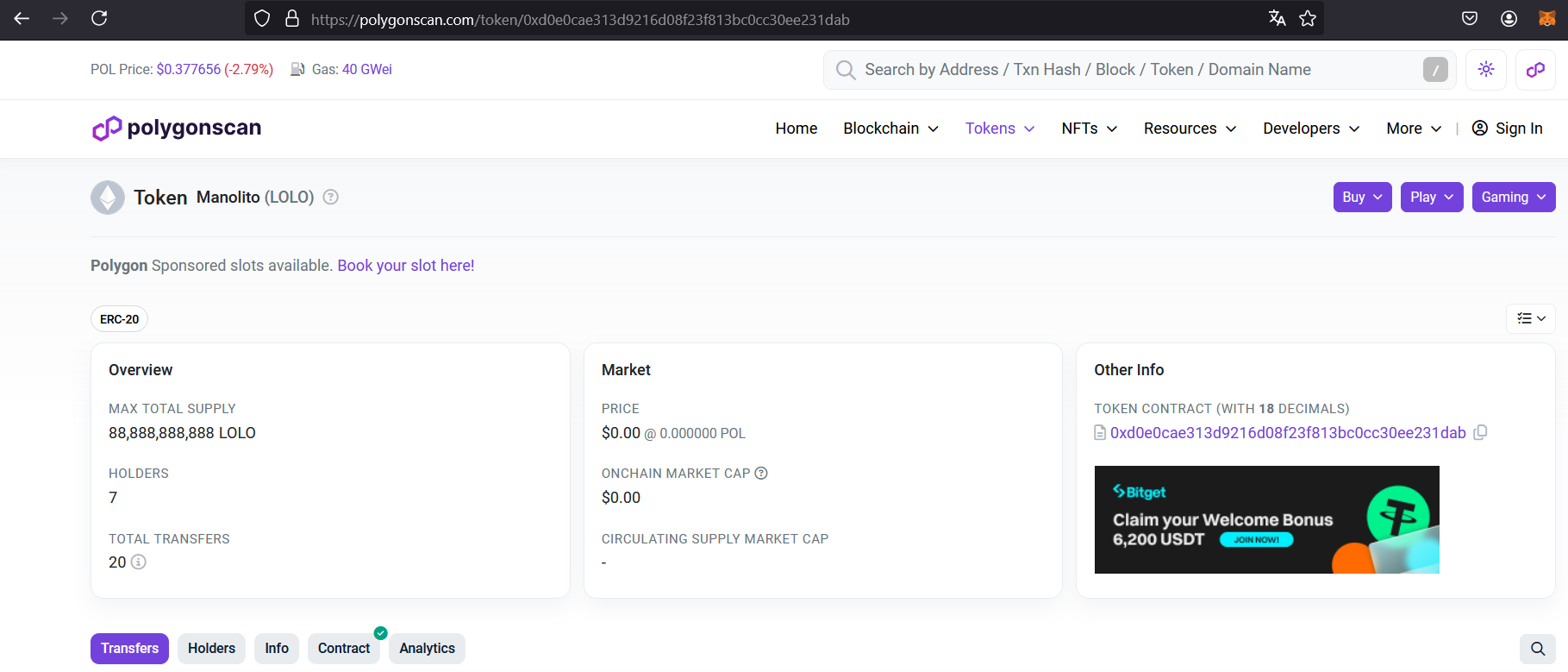The height and width of the screenshot is (672, 1568).
Task: Click the search magnifier button near tabs
Action: 1537,649
